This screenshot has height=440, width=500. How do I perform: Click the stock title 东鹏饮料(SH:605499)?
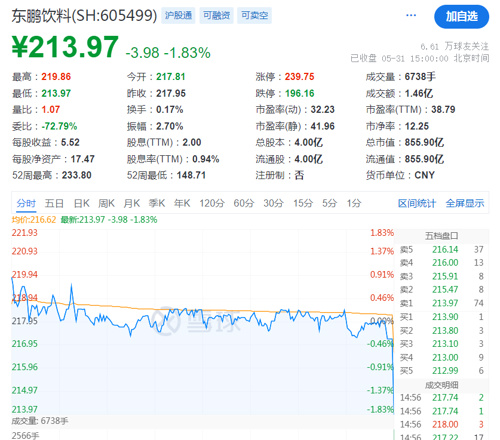84,16
